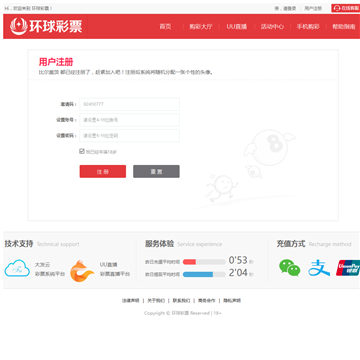Open the 手机购彩 menu item
This screenshot has height=360, width=360.
coord(308,27)
